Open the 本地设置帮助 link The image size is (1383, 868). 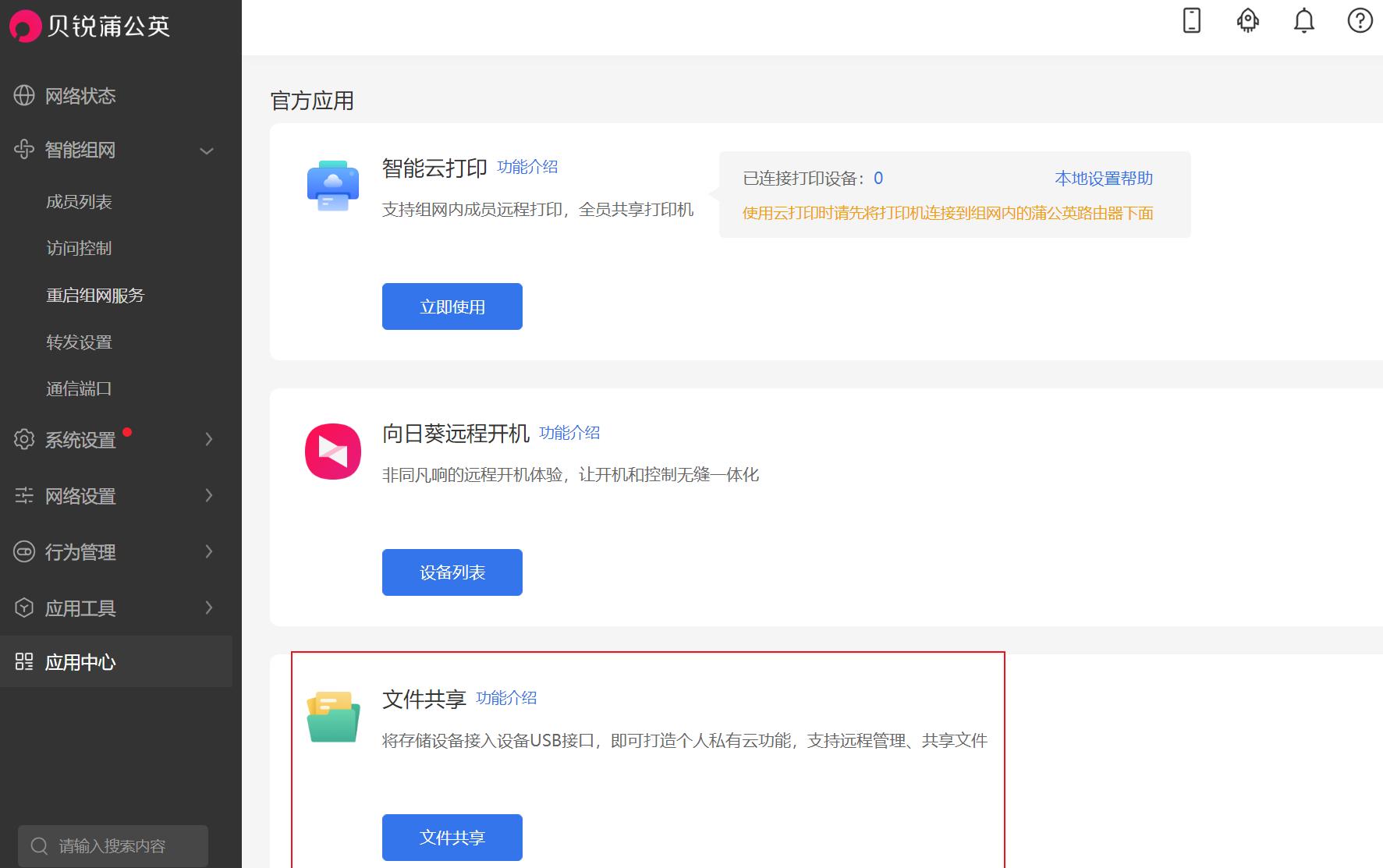1105,178
